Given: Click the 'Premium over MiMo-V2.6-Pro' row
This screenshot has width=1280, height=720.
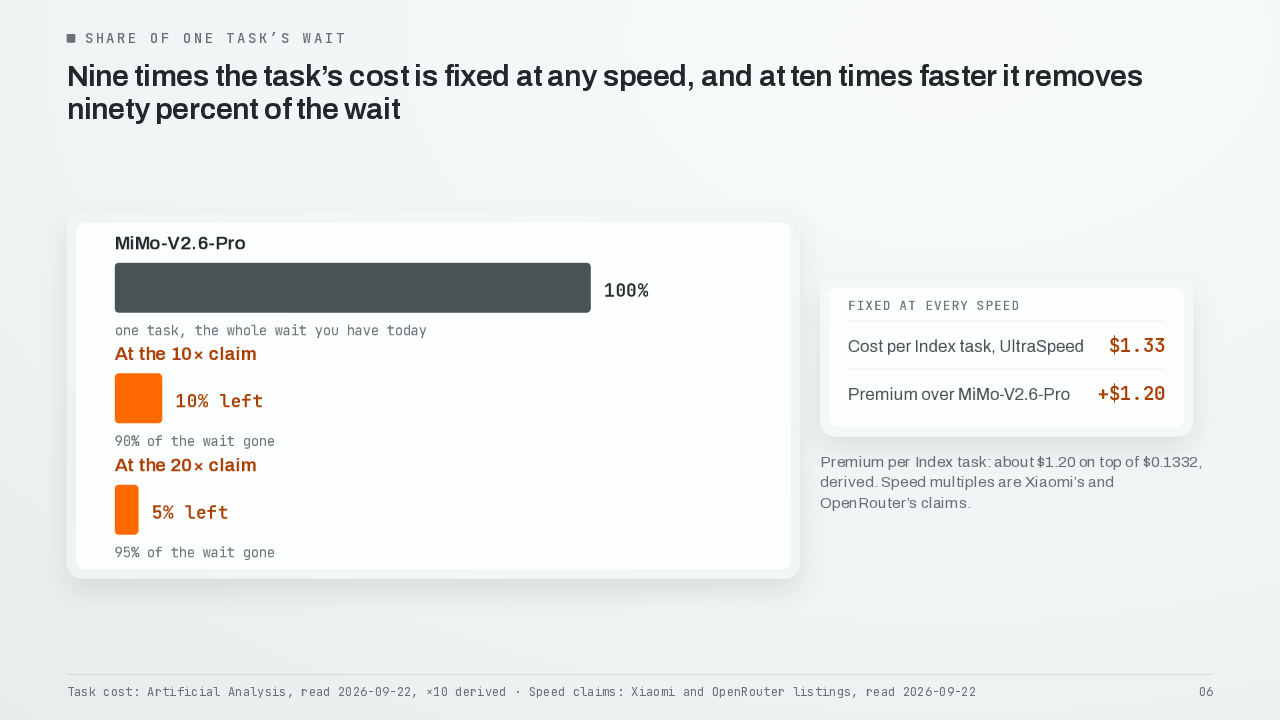Looking at the screenshot, I should [1006, 394].
